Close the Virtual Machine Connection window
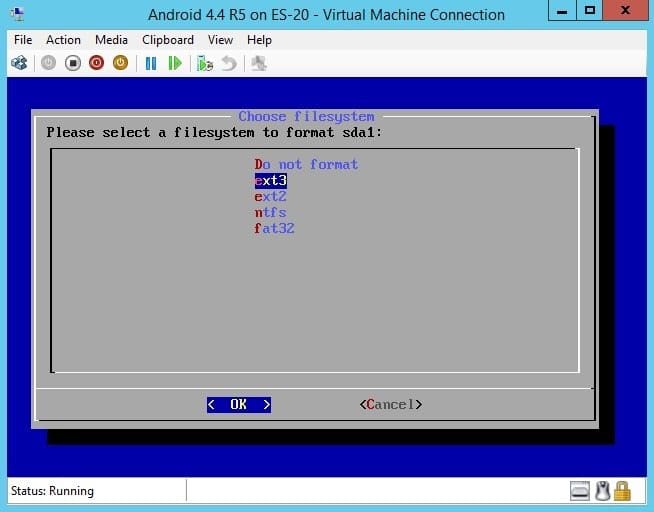654x512 pixels. (625, 11)
